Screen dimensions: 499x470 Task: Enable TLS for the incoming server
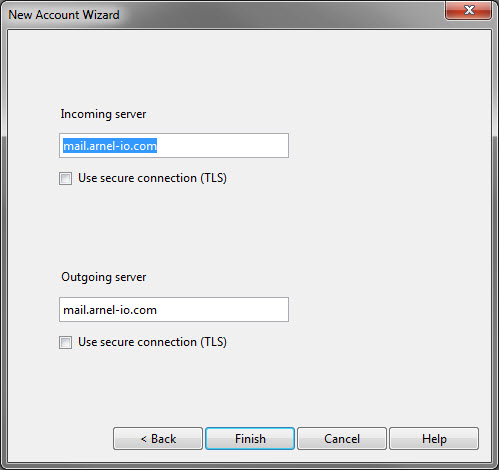(65, 178)
